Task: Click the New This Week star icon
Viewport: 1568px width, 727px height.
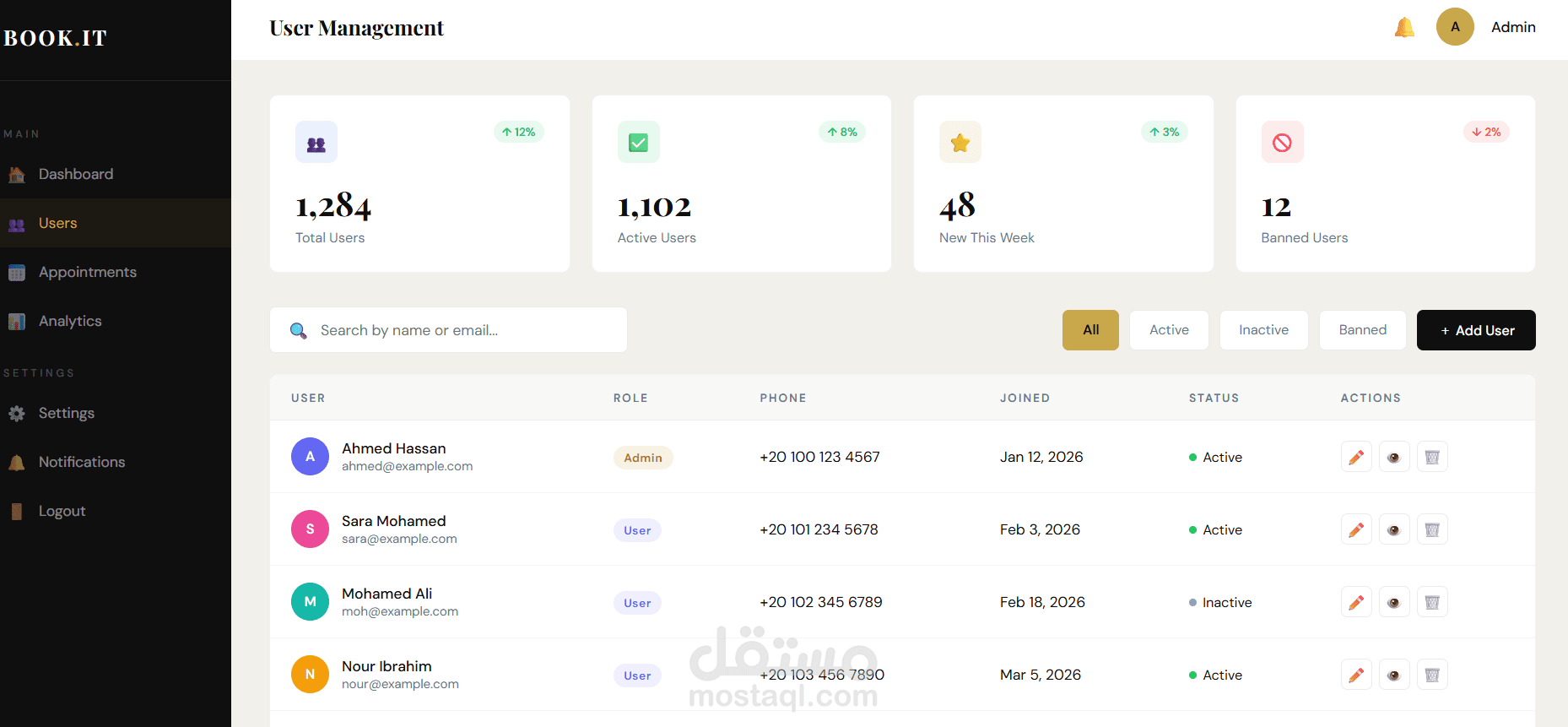Action: click(960, 142)
